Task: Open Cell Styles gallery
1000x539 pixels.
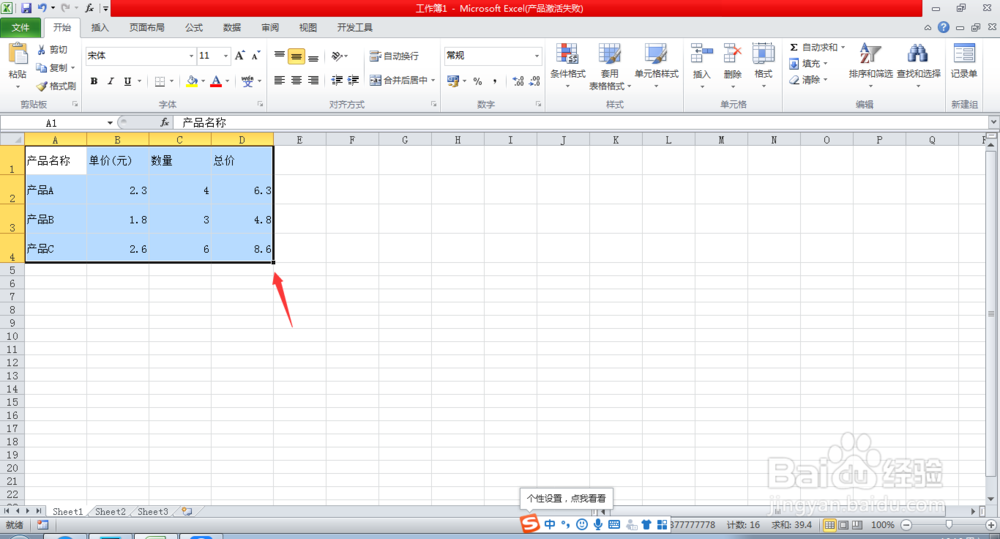Action: (x=656, y=65)
